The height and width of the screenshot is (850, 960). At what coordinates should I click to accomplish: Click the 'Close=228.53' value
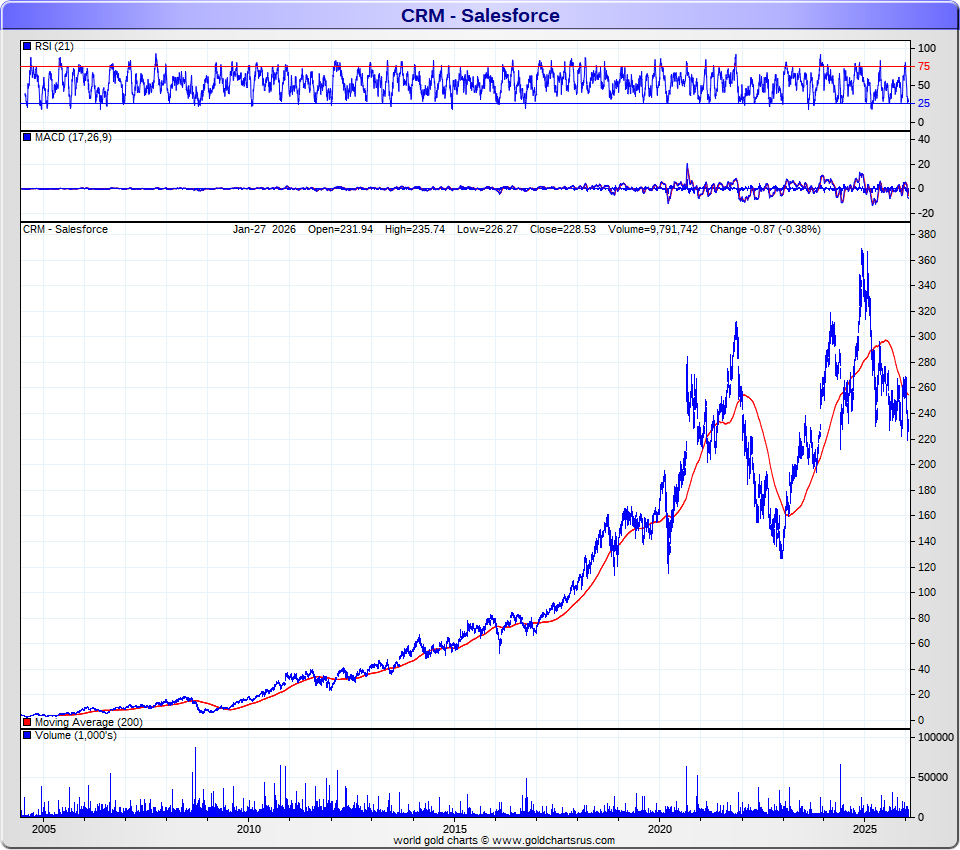(563, 229)
